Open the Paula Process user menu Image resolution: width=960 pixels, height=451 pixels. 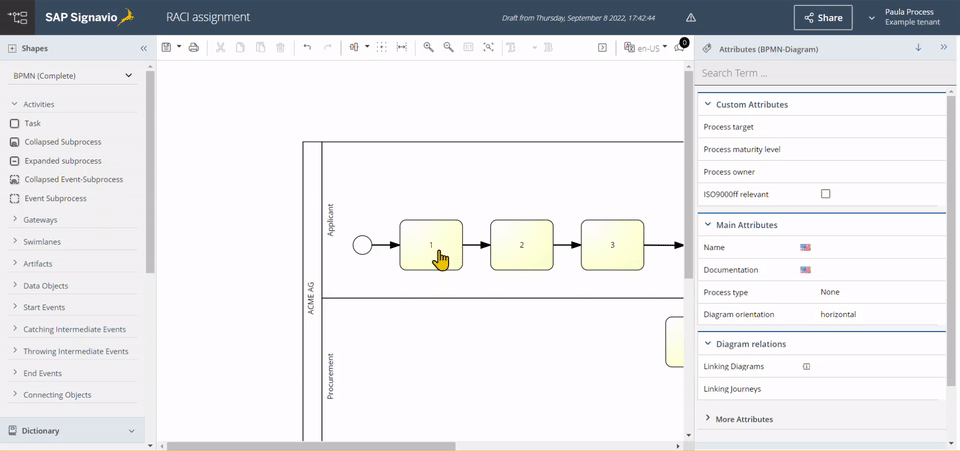point(905,17)
